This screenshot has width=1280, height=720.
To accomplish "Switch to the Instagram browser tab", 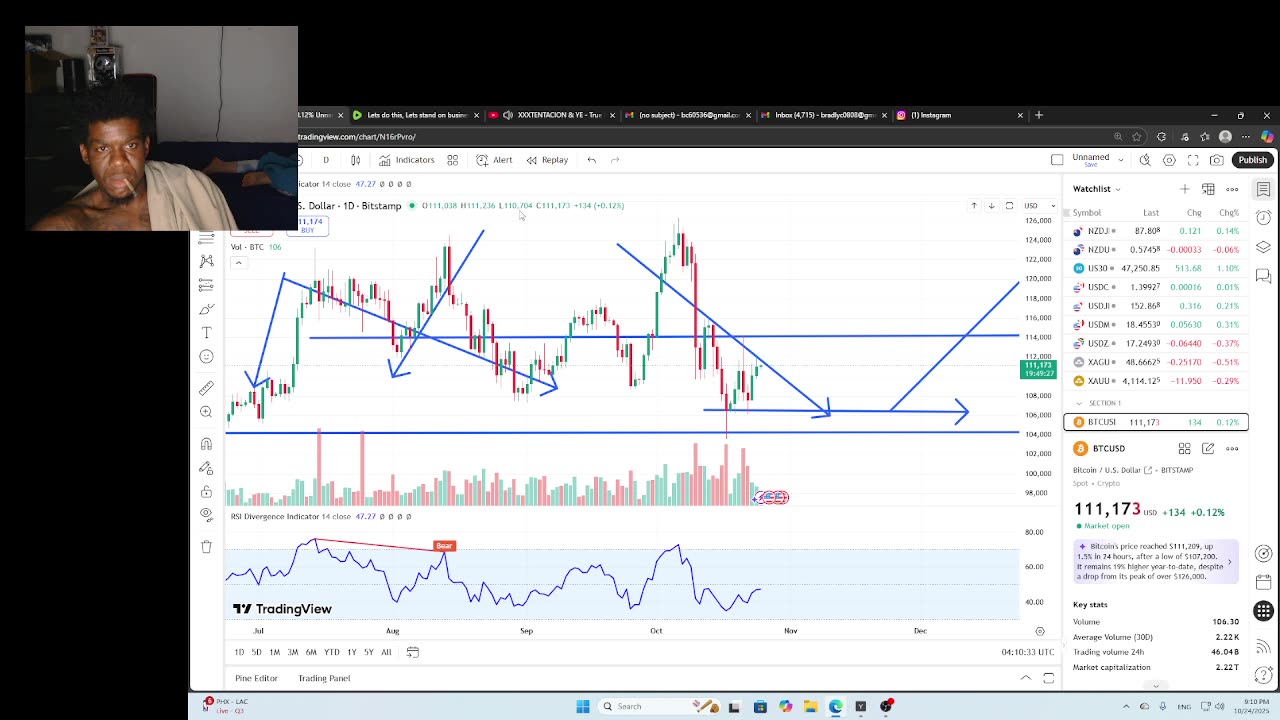I will [x=960, y=115].
